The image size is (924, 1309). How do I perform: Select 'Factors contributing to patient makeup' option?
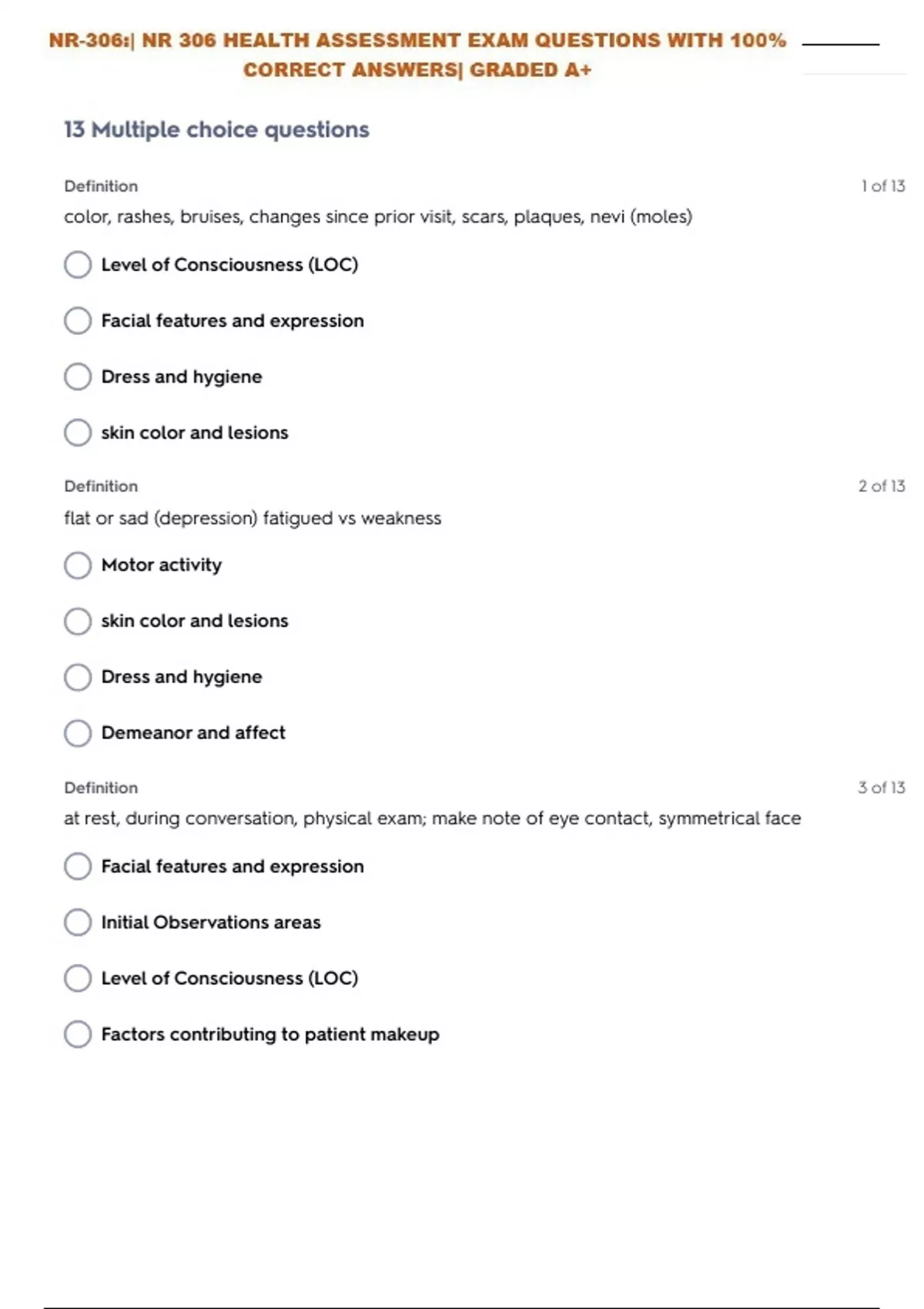pyautogui.click(x=78, y=1034)
